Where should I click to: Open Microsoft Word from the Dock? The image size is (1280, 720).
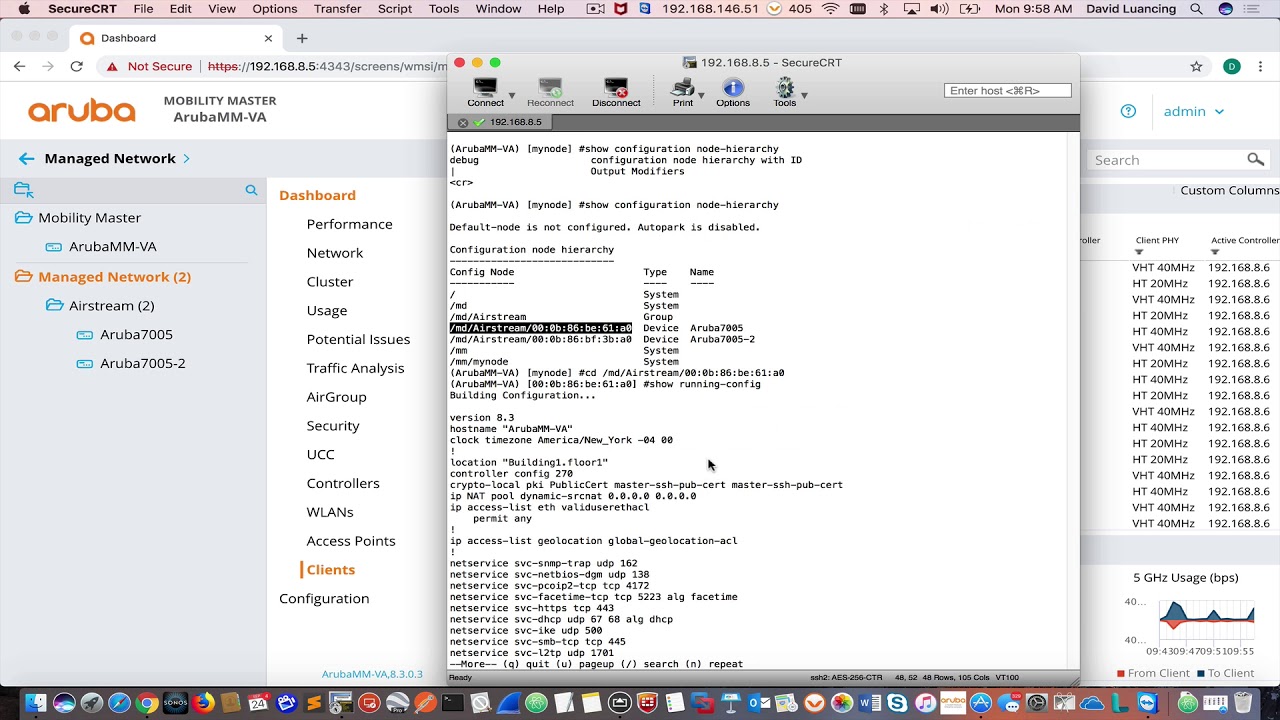(869, 703)
